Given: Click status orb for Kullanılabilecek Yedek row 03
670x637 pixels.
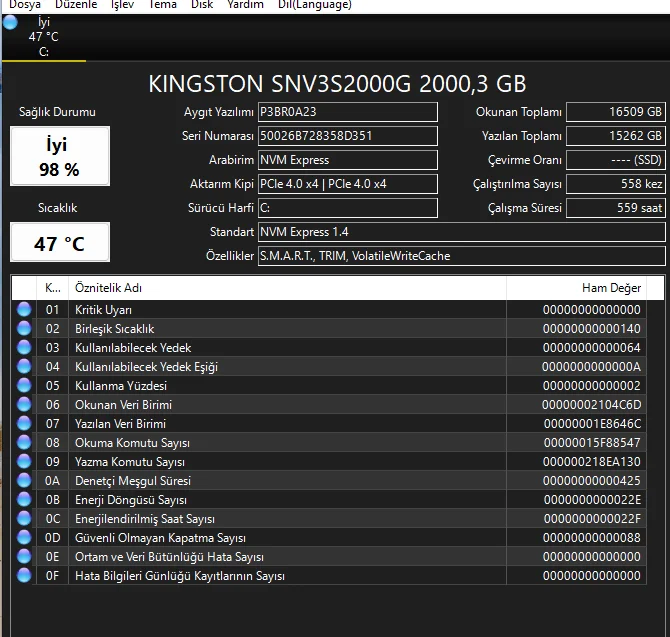Looking at the screenshot, I should (x=24, y=347).
